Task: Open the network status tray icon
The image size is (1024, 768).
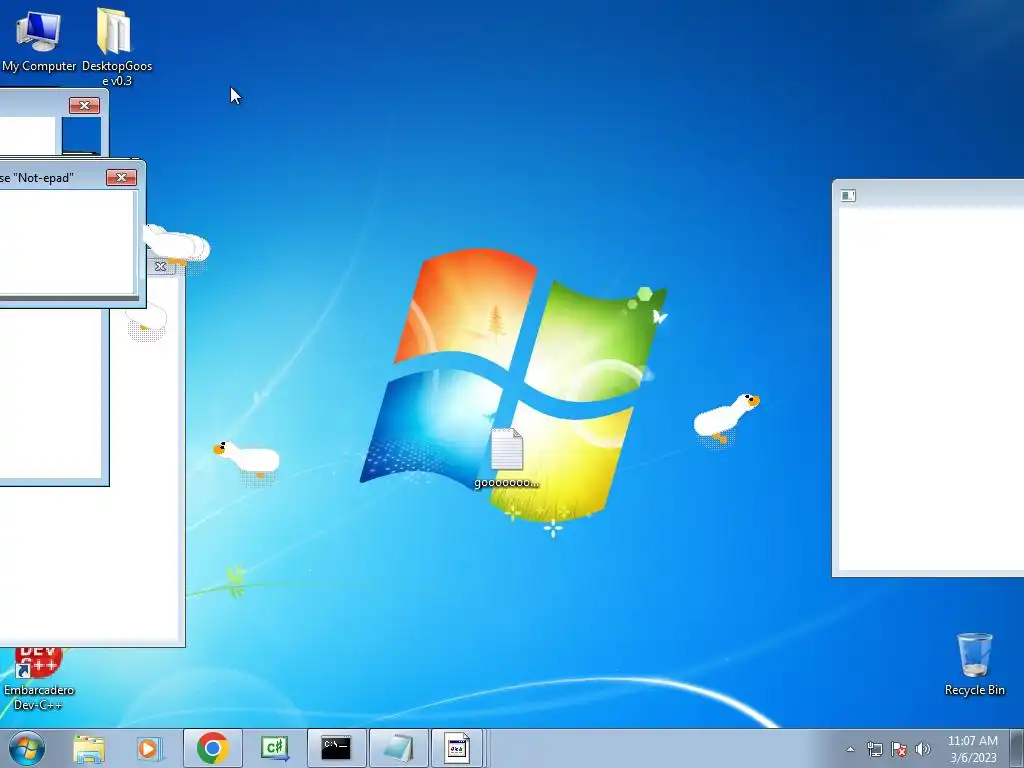Action: click(874, 749)
